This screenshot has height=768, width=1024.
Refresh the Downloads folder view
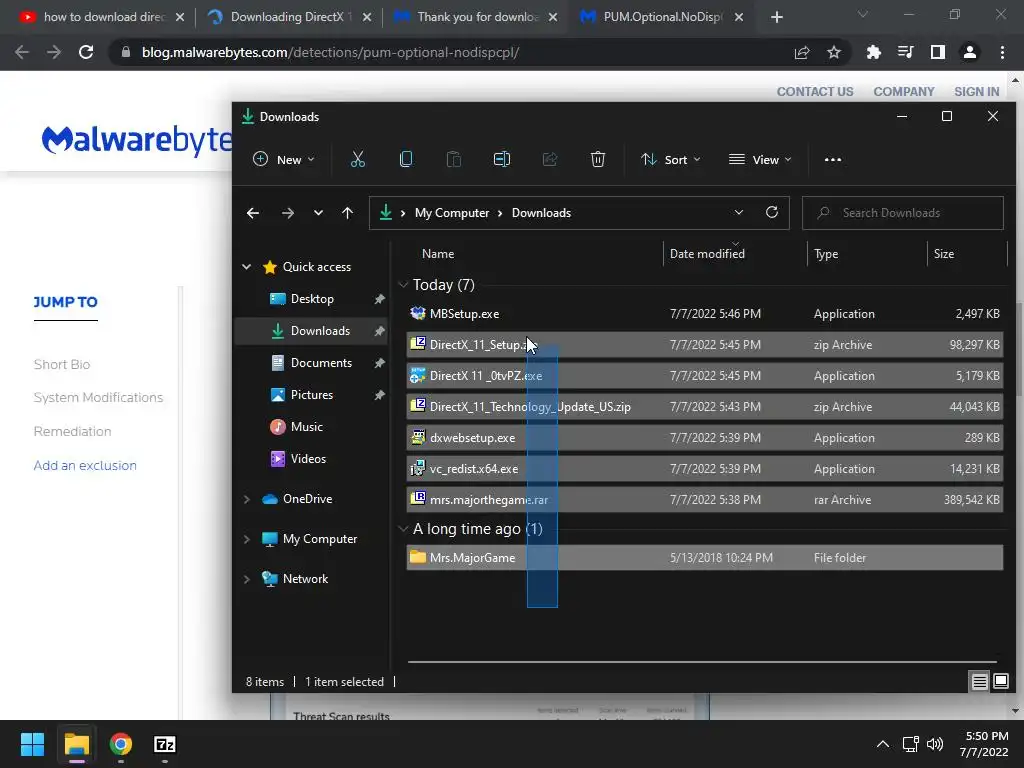pyautogui.click(x=772, y=212)
